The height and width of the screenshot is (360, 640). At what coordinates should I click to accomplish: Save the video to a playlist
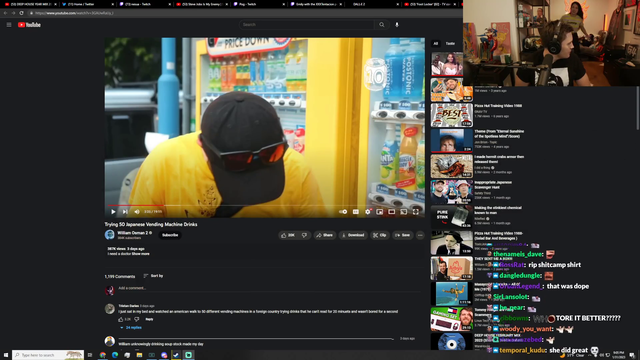402,235
